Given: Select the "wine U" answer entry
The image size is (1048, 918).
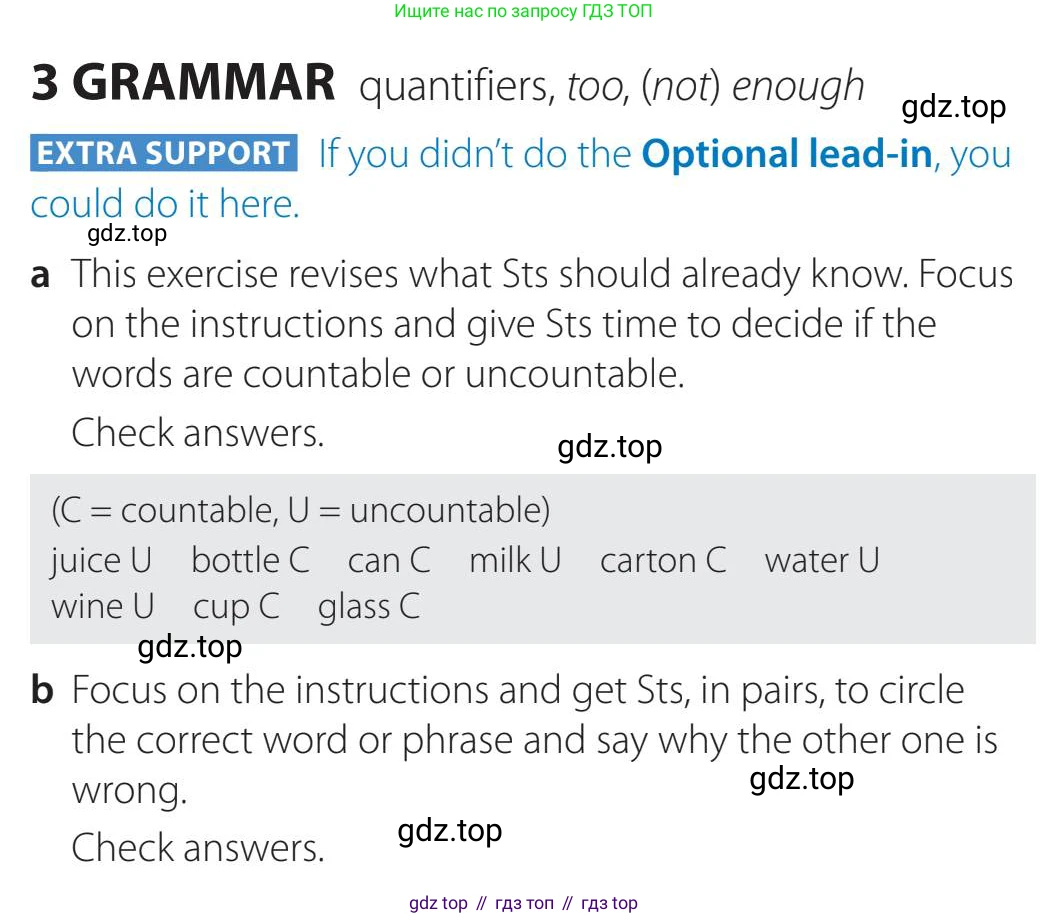Looking at the screenshot, I should tap(103, 606).
